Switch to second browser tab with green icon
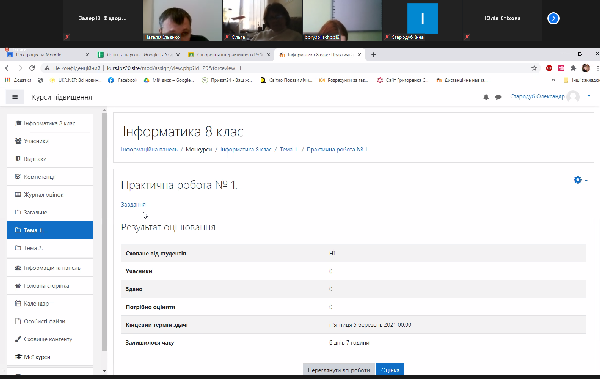This screenshot has width=600, height=379. [139, 55]
